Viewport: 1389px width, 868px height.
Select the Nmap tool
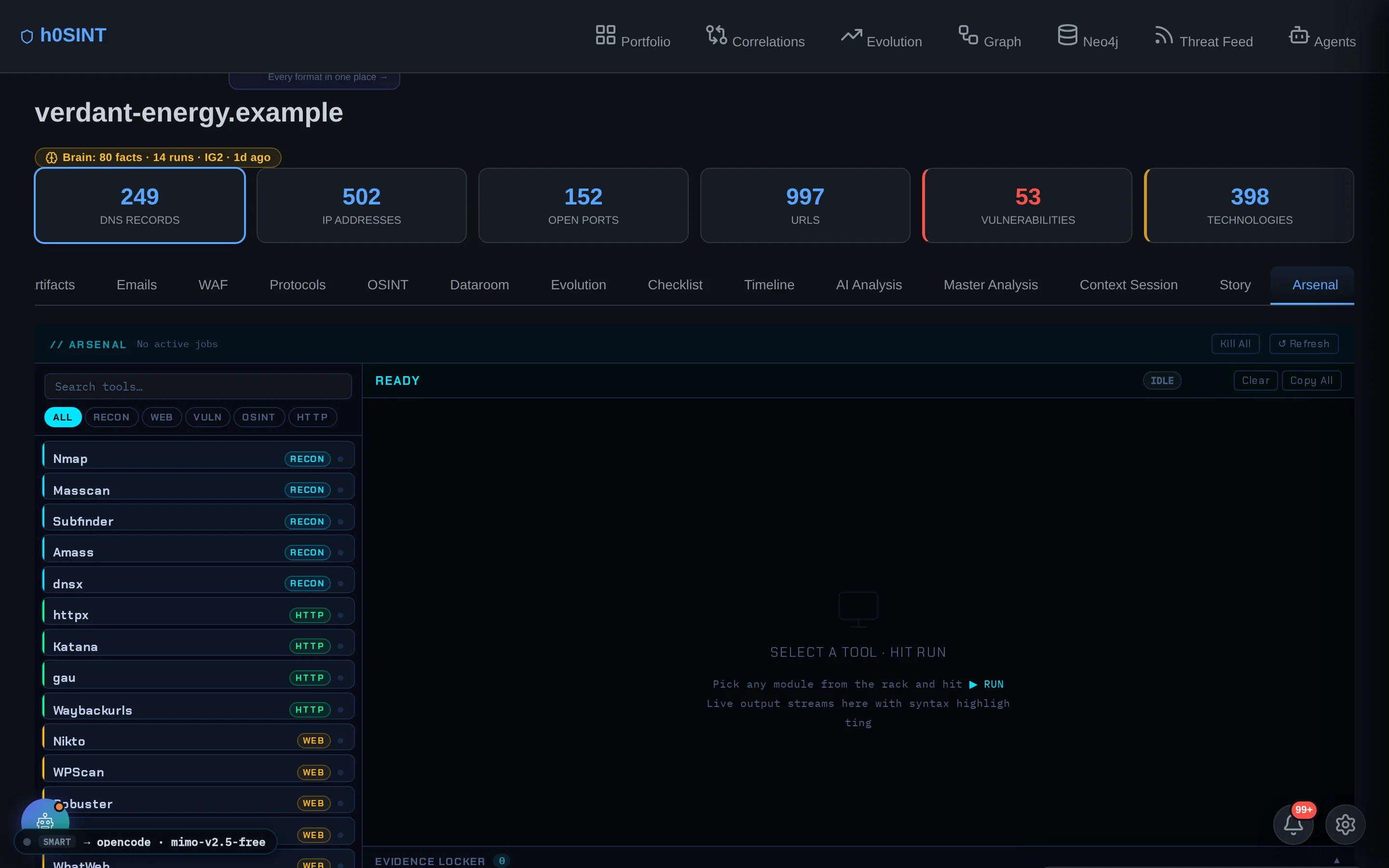click(x=198, y=455)
